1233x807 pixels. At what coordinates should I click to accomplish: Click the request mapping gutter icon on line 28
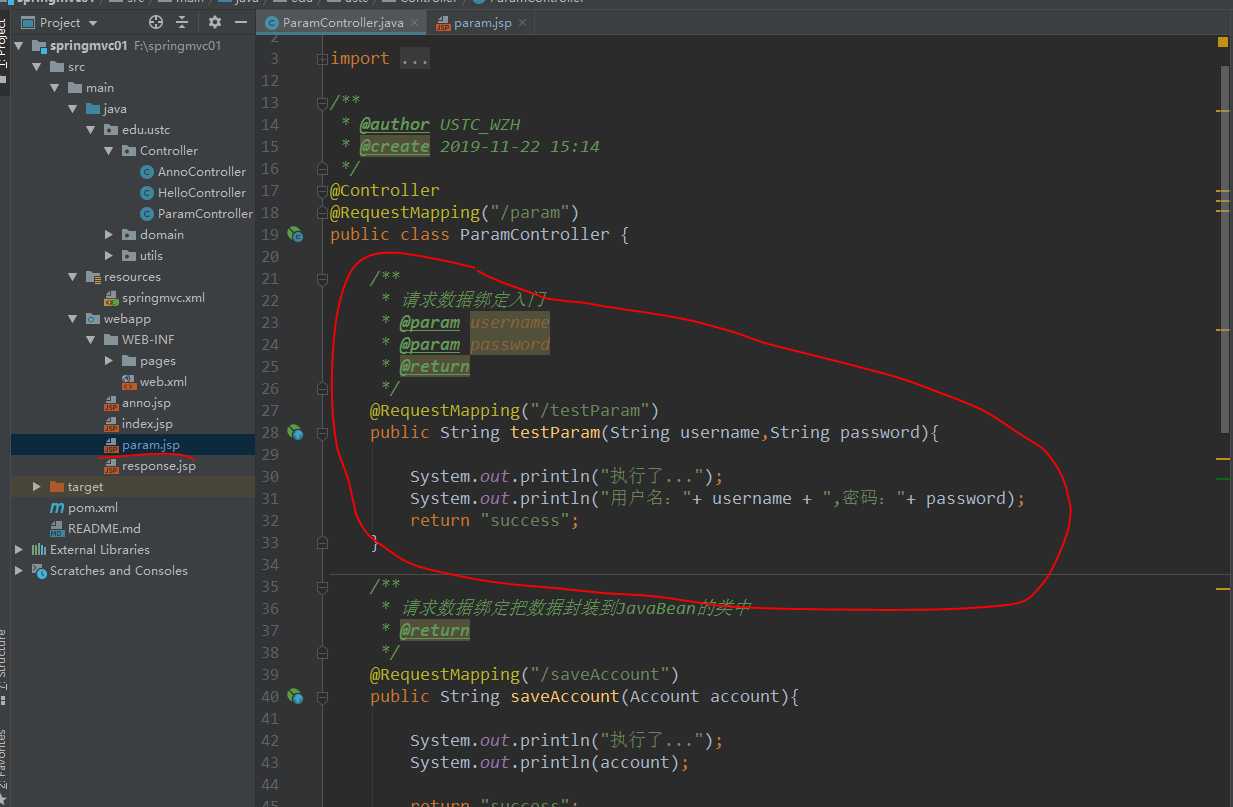[x=295, y=432]
